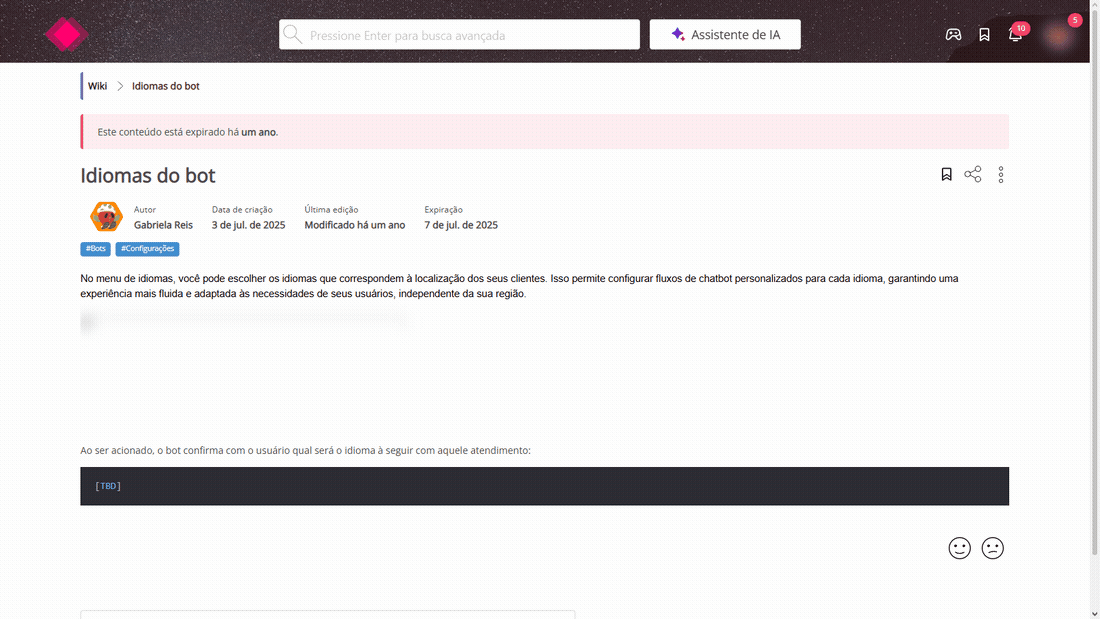Select the #Configurações tag
This screenshot has height=619, width=1100.
pyautogui.click(x=147, y=248)
